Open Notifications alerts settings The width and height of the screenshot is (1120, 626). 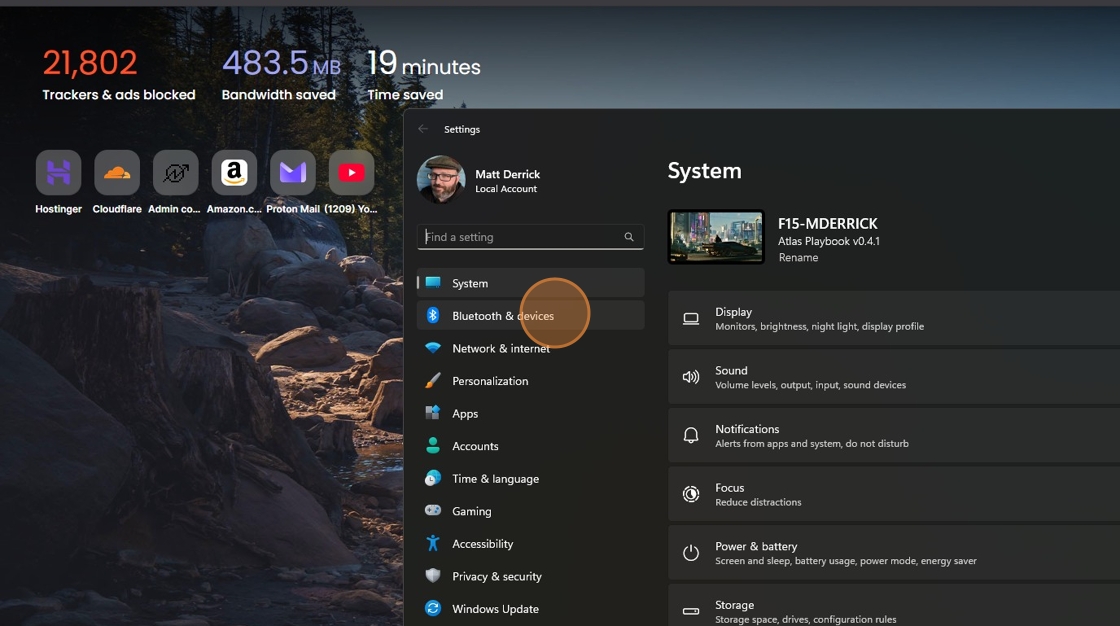(894, 435)
